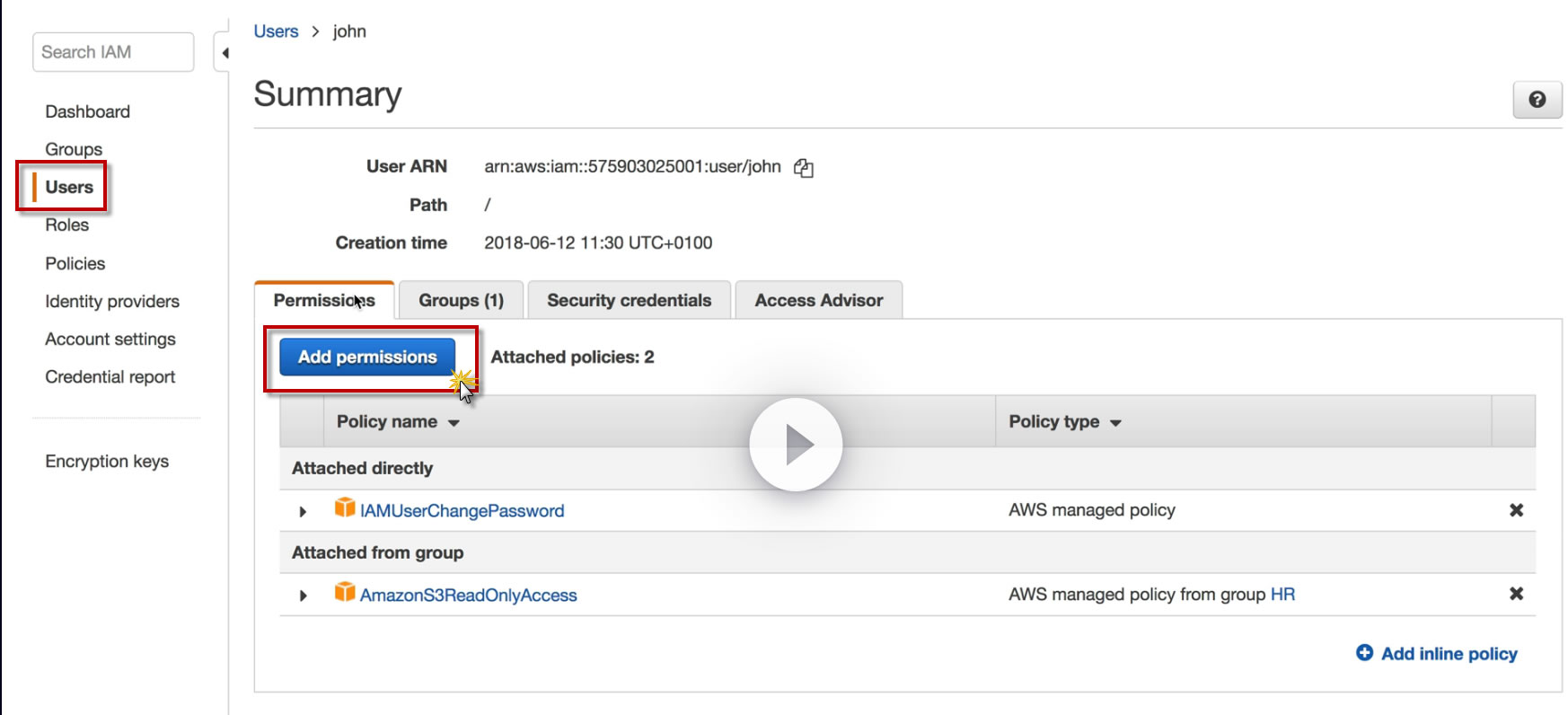Image resolution: width=1568 pixels, height=715 pixels.
Task: Go to Roles in the sidebar
Action: [67, 225]
